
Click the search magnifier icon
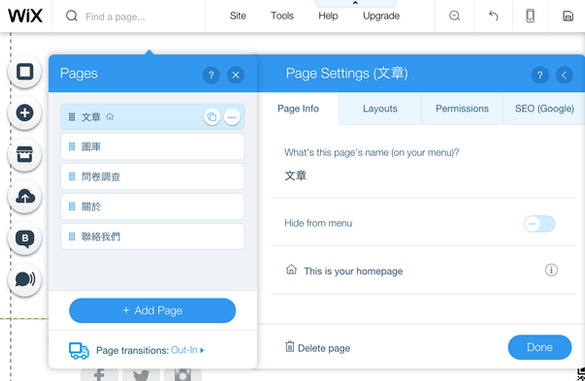click(72, 16)
